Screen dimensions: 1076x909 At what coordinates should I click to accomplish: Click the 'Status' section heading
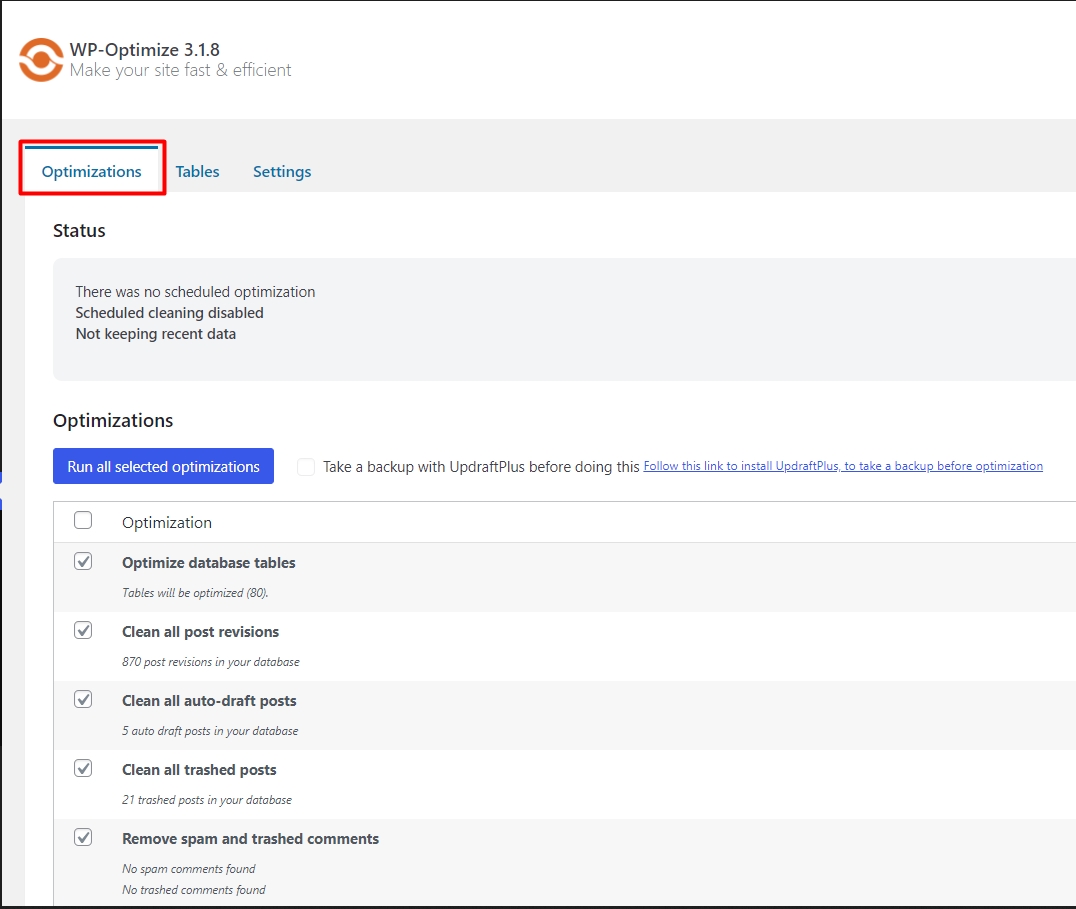(x=79, y=231)
